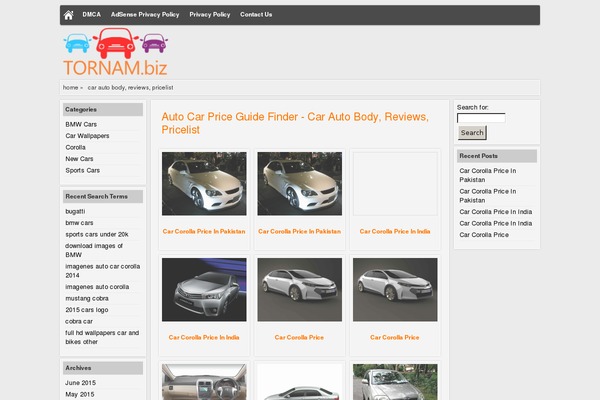Click the TORNAM.biz logo
The width and height of the screenshot is (600, 400).
pyautogui.click(x=116, y=52)
